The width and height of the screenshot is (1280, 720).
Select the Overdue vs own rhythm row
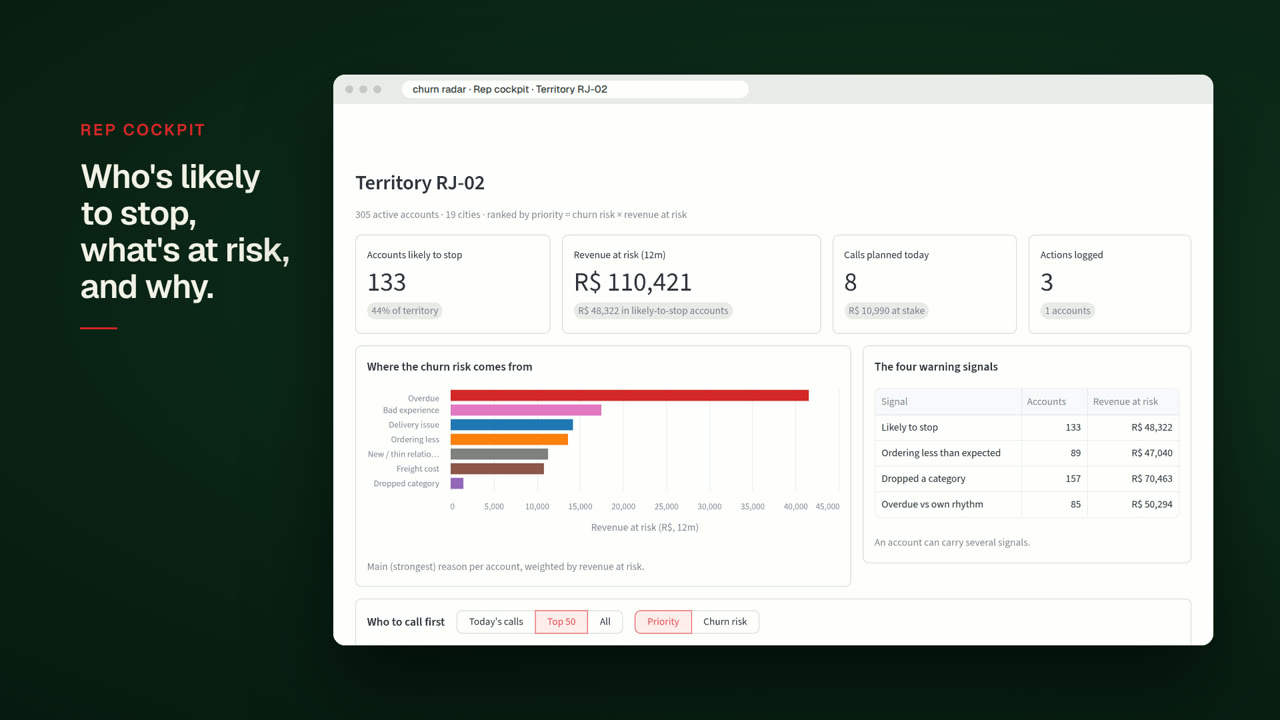[x=1027, y=505]
